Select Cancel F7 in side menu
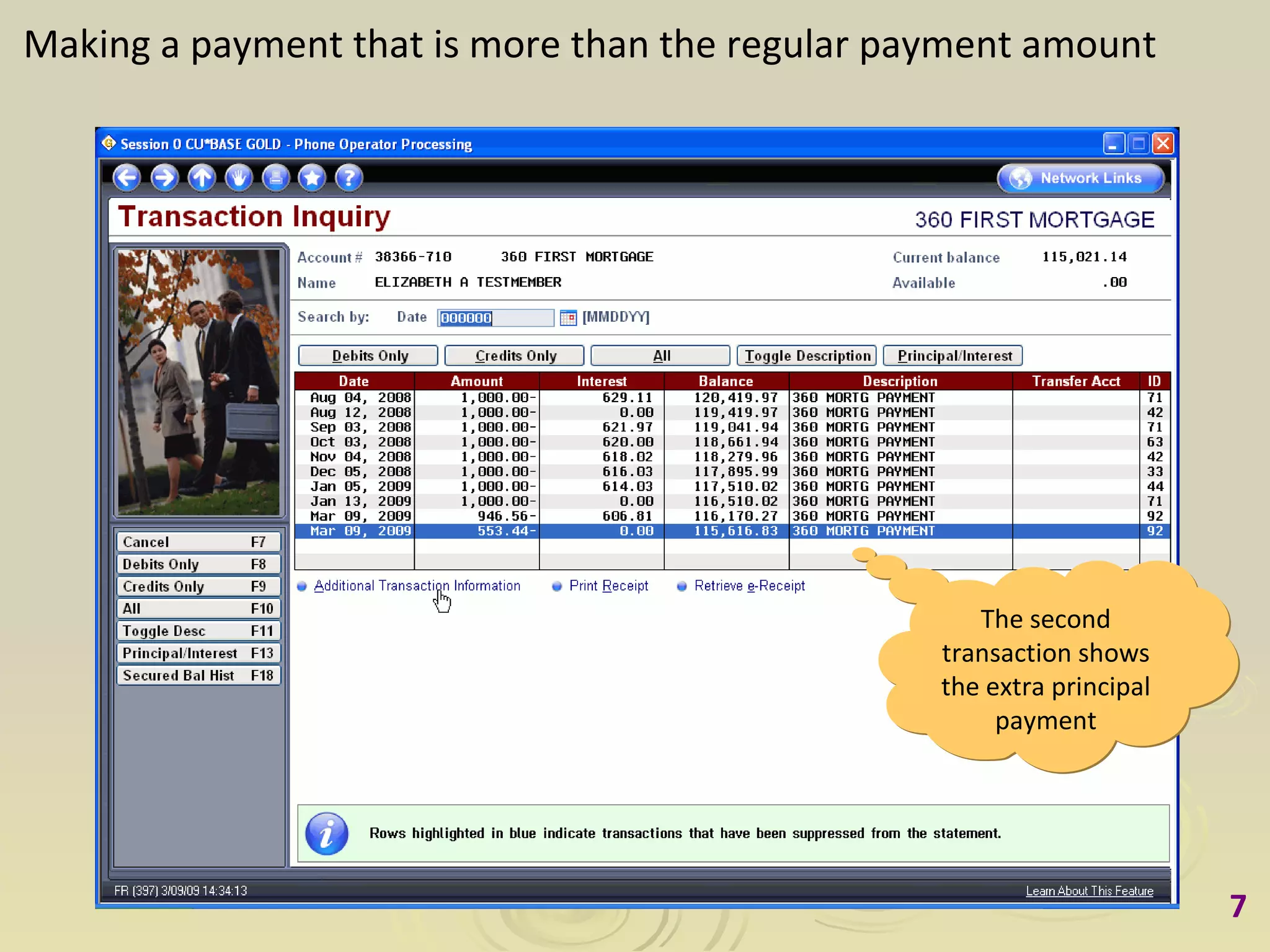The height and width of the screenshot is (952, 1270). [x=198, y=542]
